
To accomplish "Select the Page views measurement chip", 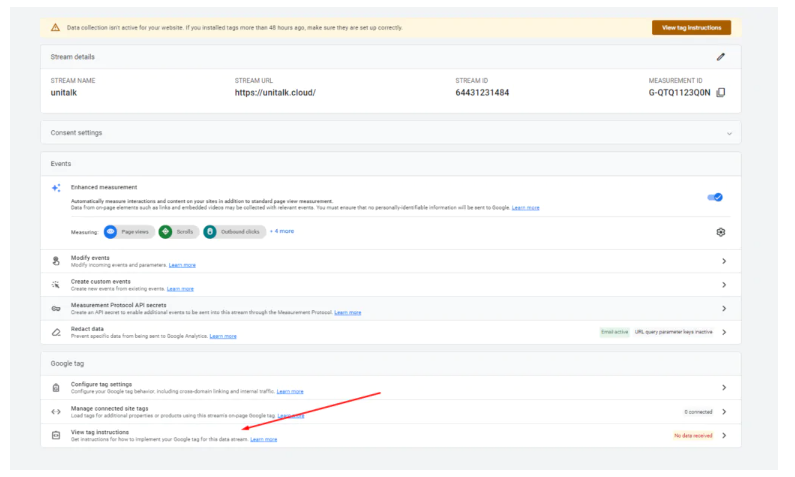I will [129, 232].
